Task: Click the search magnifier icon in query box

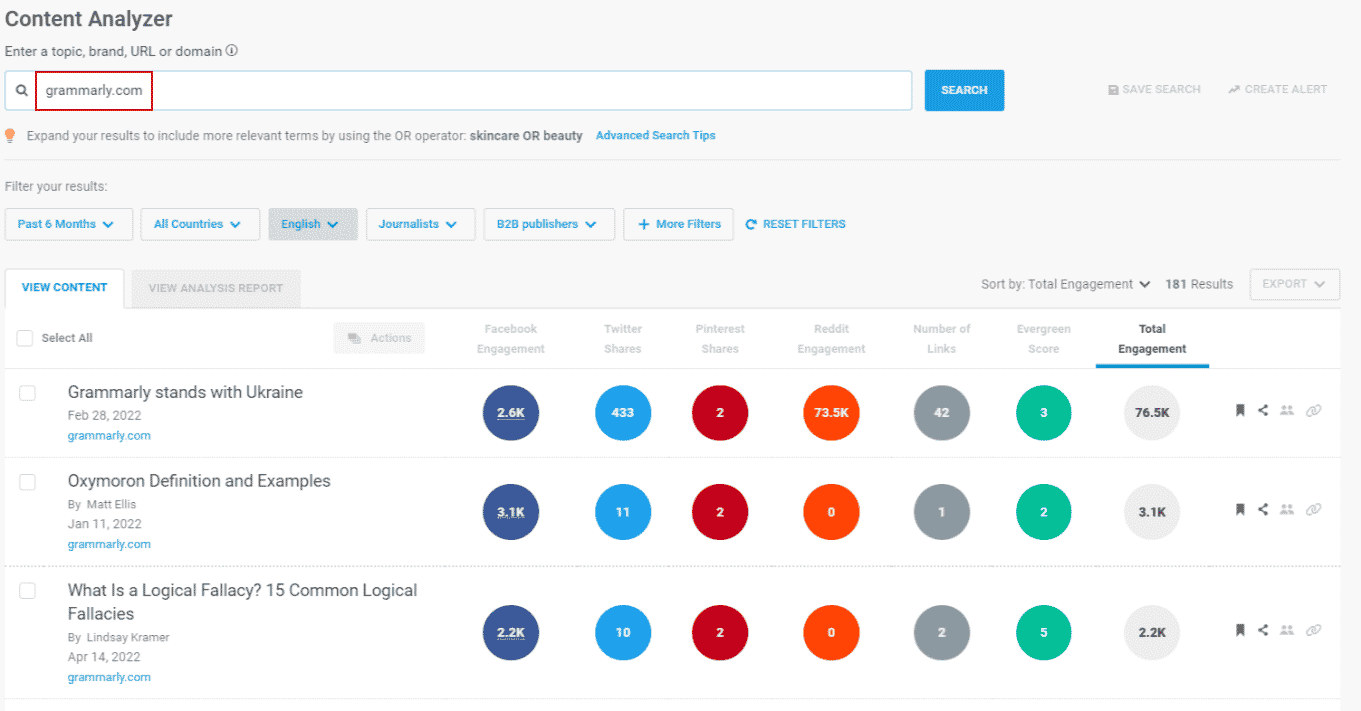Action: coord(21,90)
